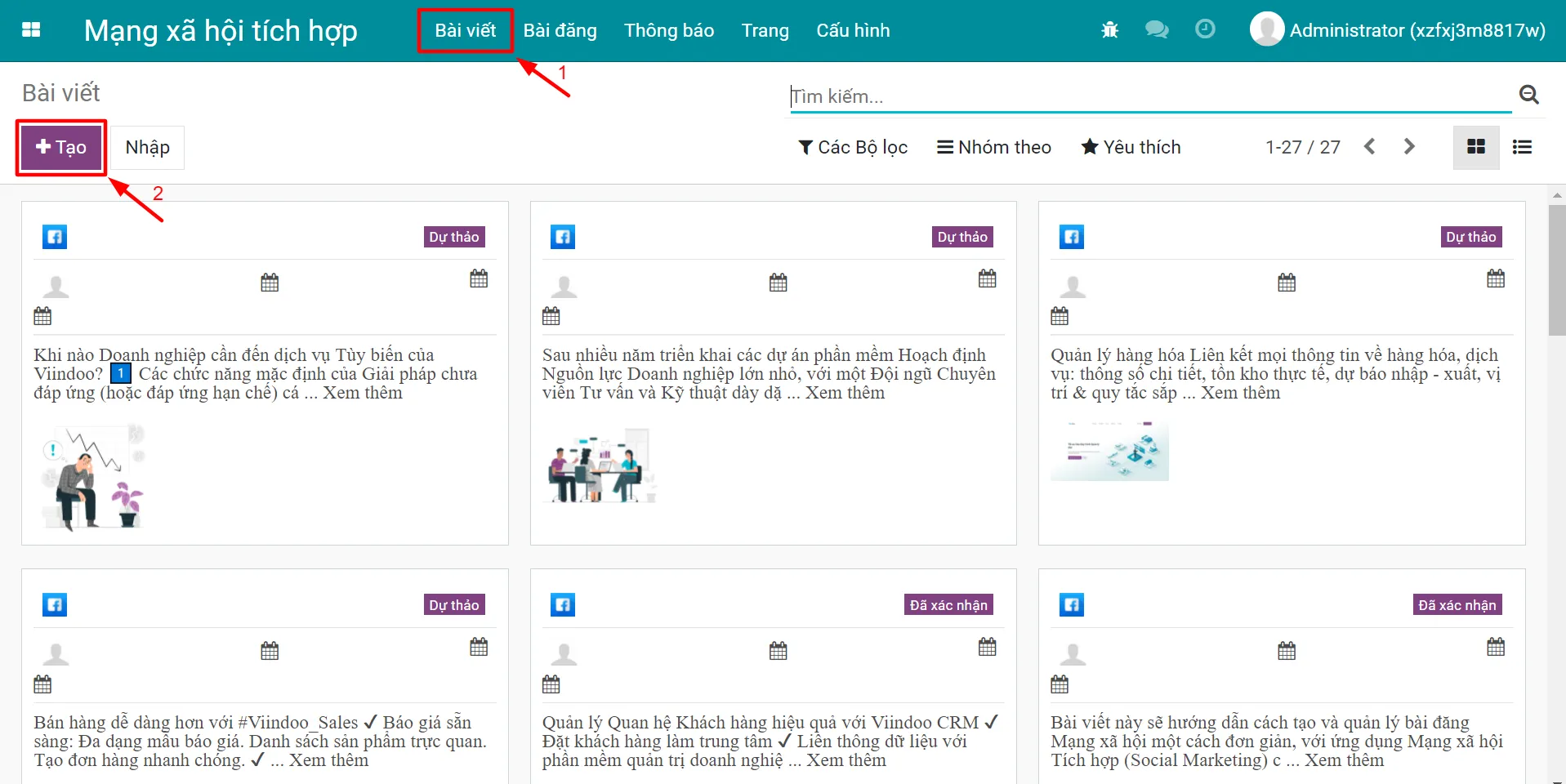Open isometric warehouse thumbnail image

point(1109,451)
